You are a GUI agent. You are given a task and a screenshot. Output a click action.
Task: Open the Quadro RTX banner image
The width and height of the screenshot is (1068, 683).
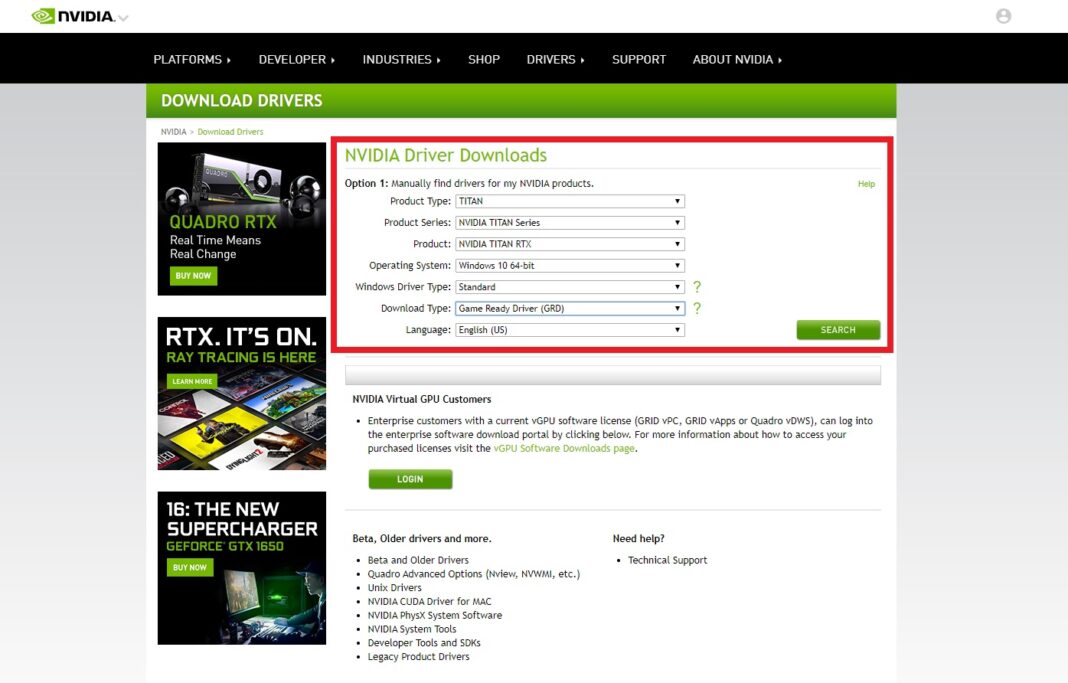coord(242,219)
